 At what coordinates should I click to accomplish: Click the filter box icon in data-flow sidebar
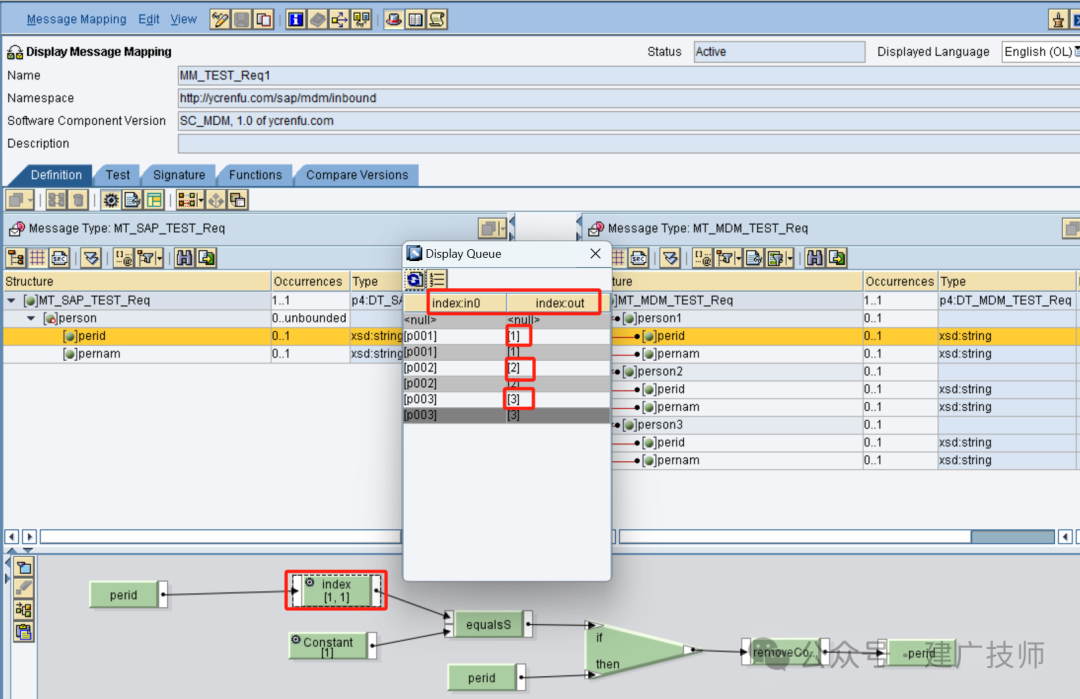[23, 567]
